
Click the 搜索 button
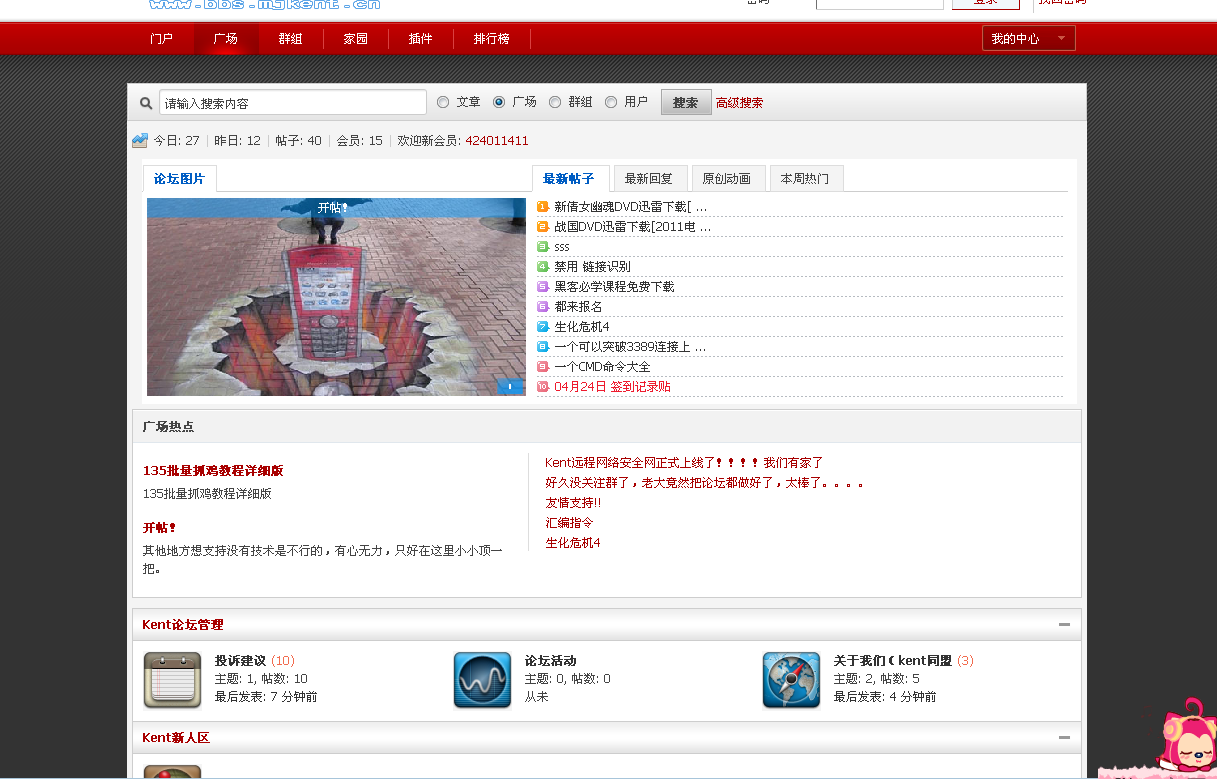click(x=686, y=102)
